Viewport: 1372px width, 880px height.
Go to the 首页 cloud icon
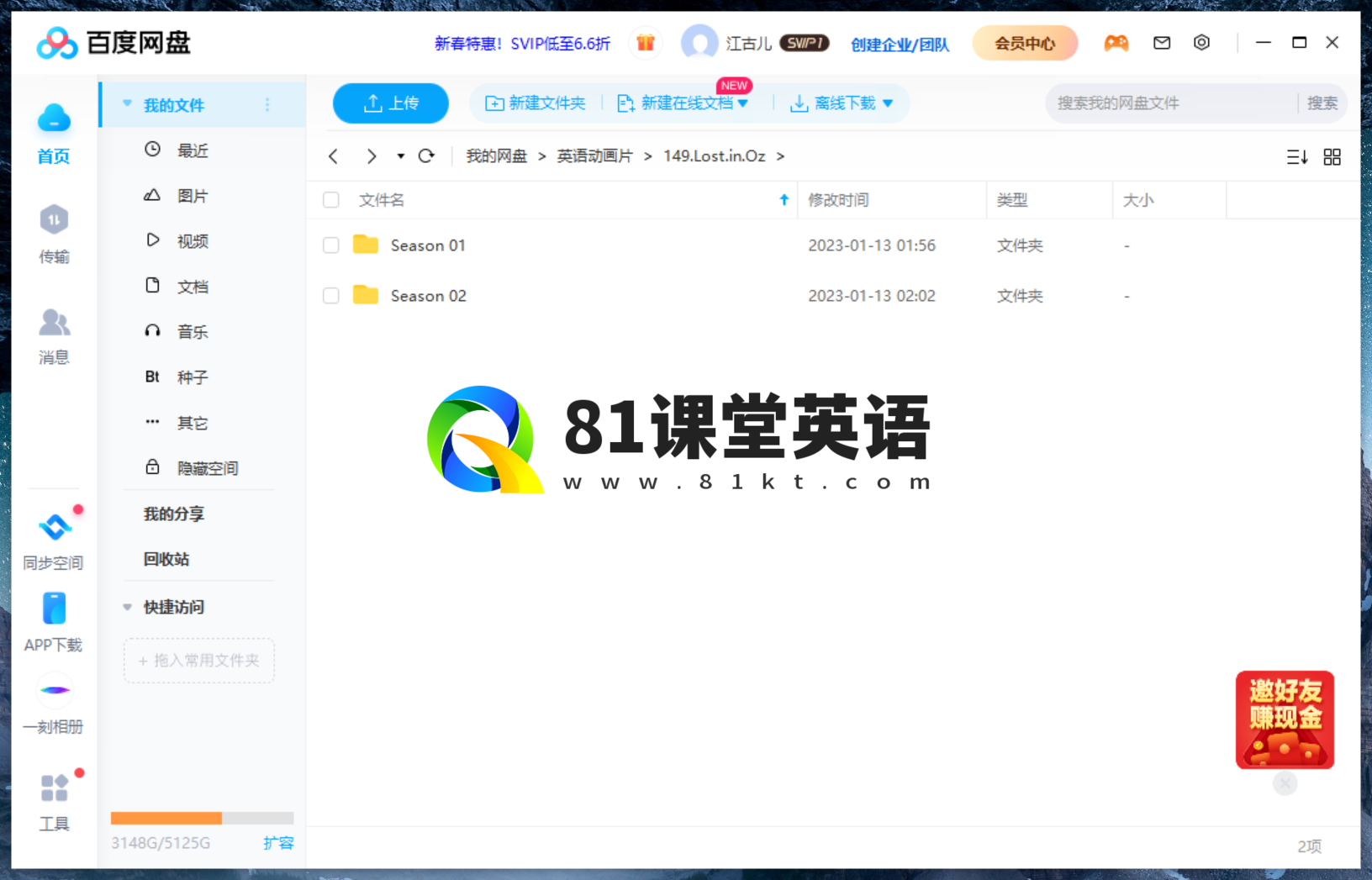point(54,118)
